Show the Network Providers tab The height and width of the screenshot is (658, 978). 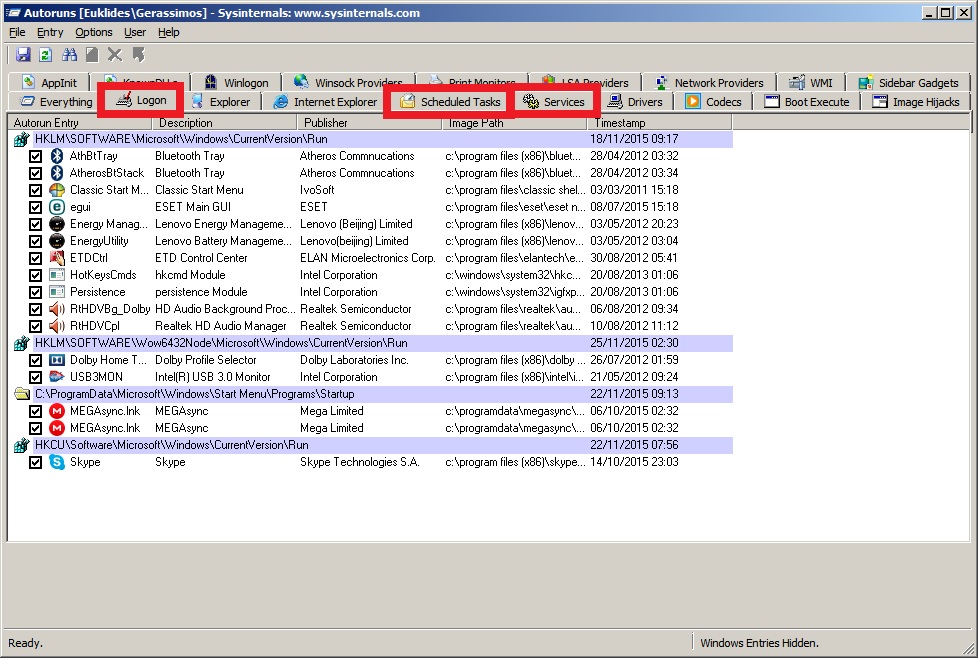pyautogui.click(x=710, y=83)
